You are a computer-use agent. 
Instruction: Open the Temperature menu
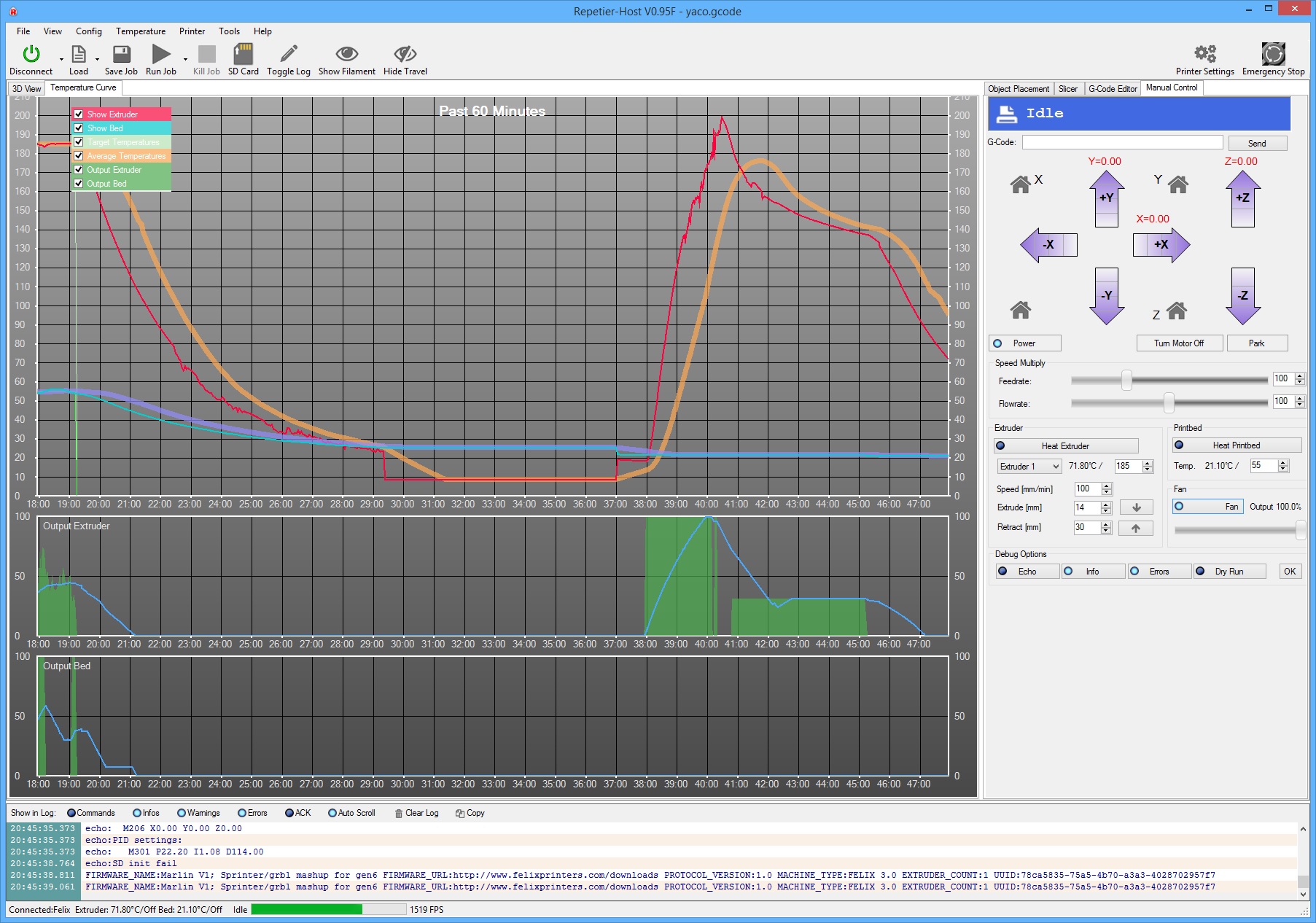[141, 31]
